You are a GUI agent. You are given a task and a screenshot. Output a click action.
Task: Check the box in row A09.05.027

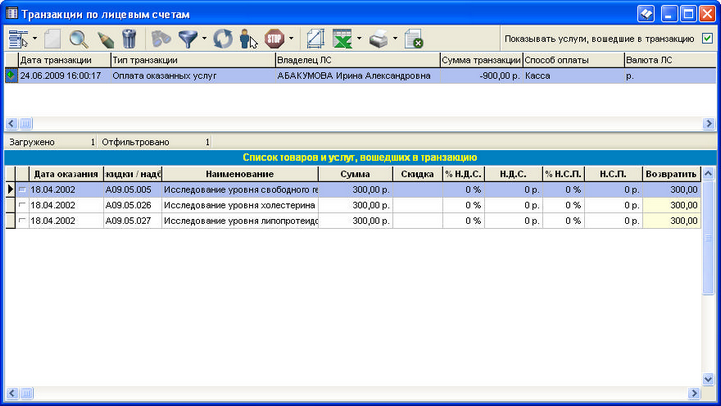[x=22, y=221]
